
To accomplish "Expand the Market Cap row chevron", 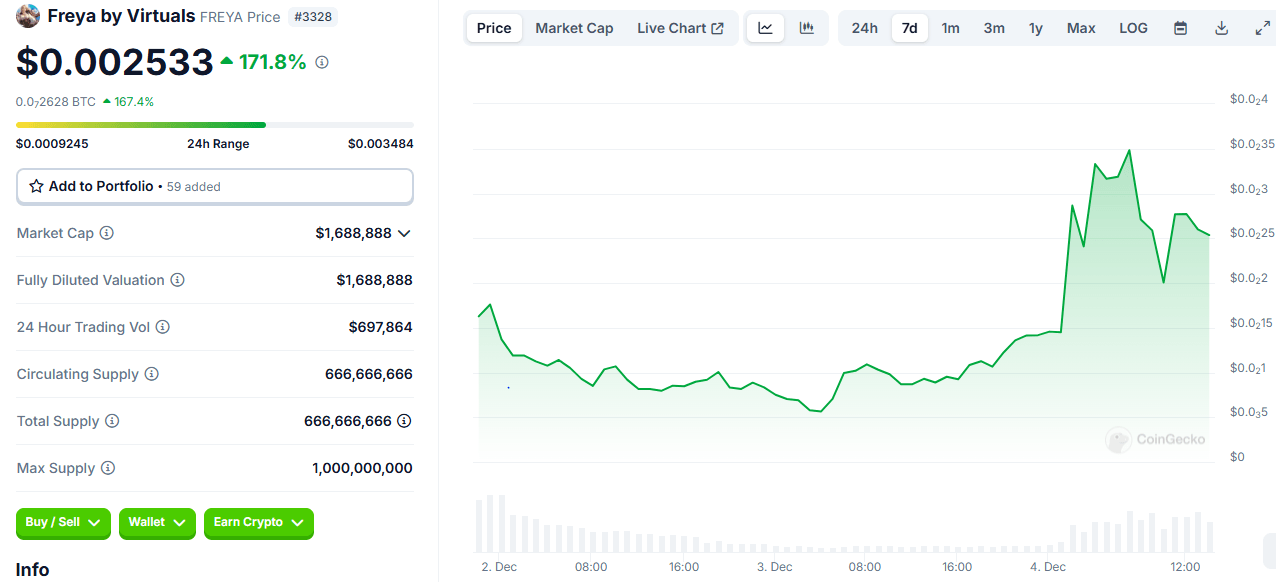I will [x=403, y=233].
